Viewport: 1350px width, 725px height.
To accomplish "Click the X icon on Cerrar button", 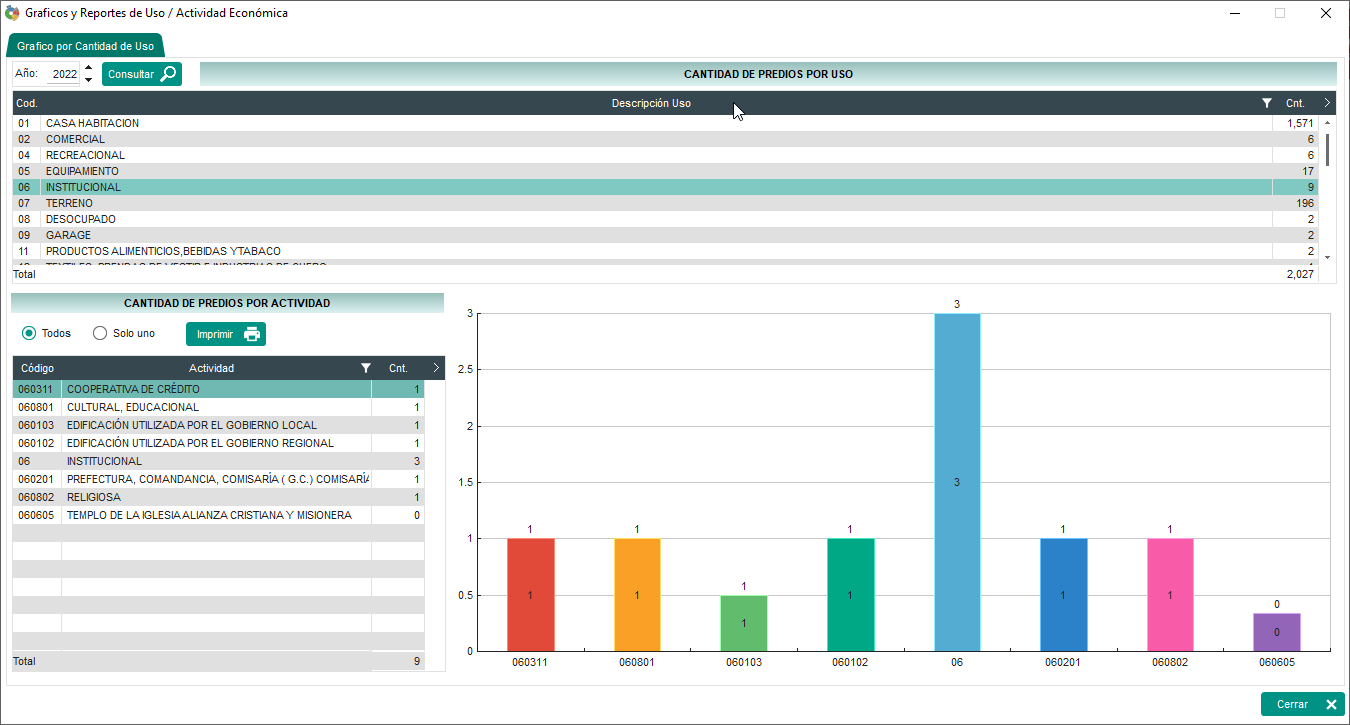I will (x=1330, y=704).
